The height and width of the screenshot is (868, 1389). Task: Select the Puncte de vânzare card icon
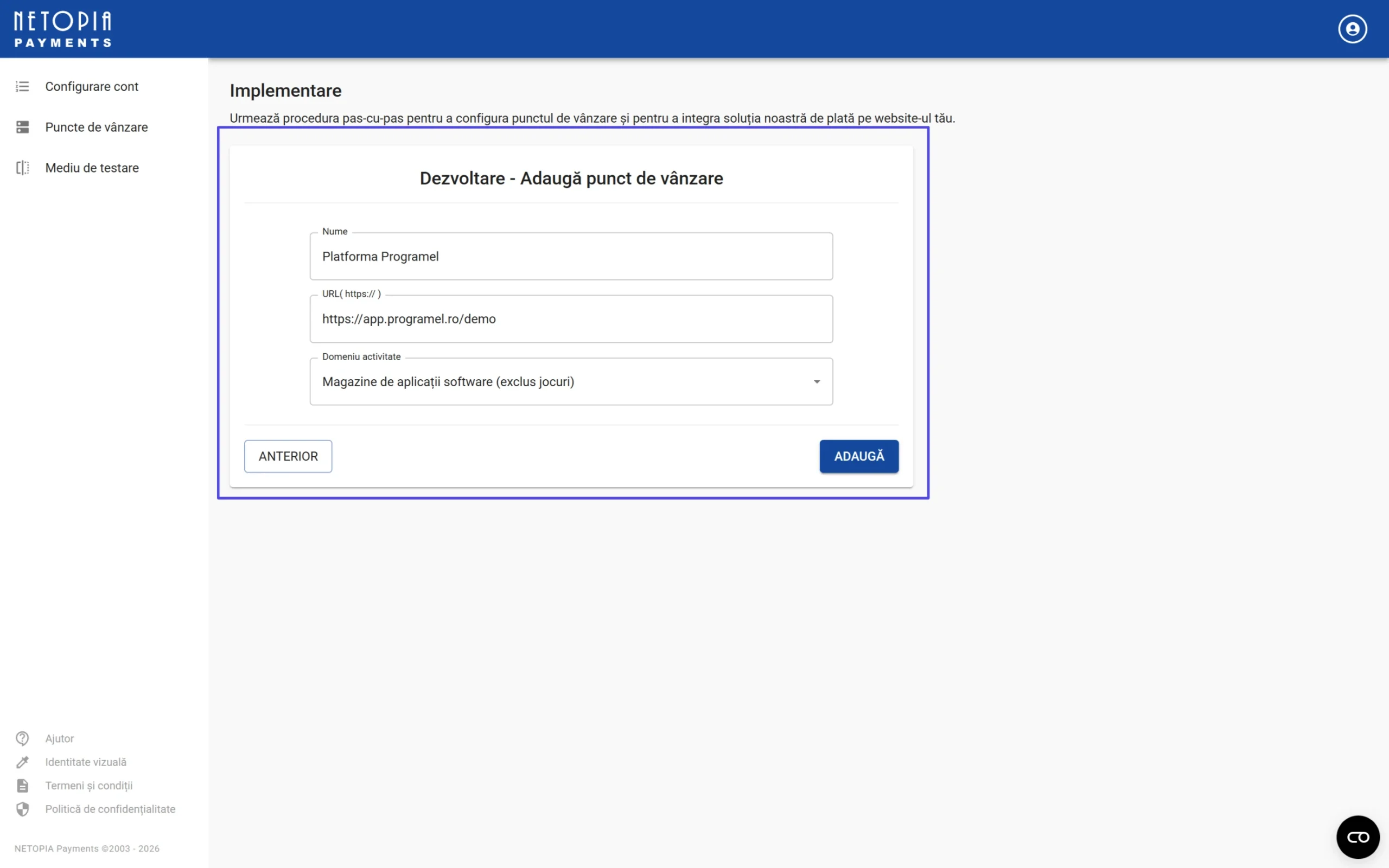22,127
